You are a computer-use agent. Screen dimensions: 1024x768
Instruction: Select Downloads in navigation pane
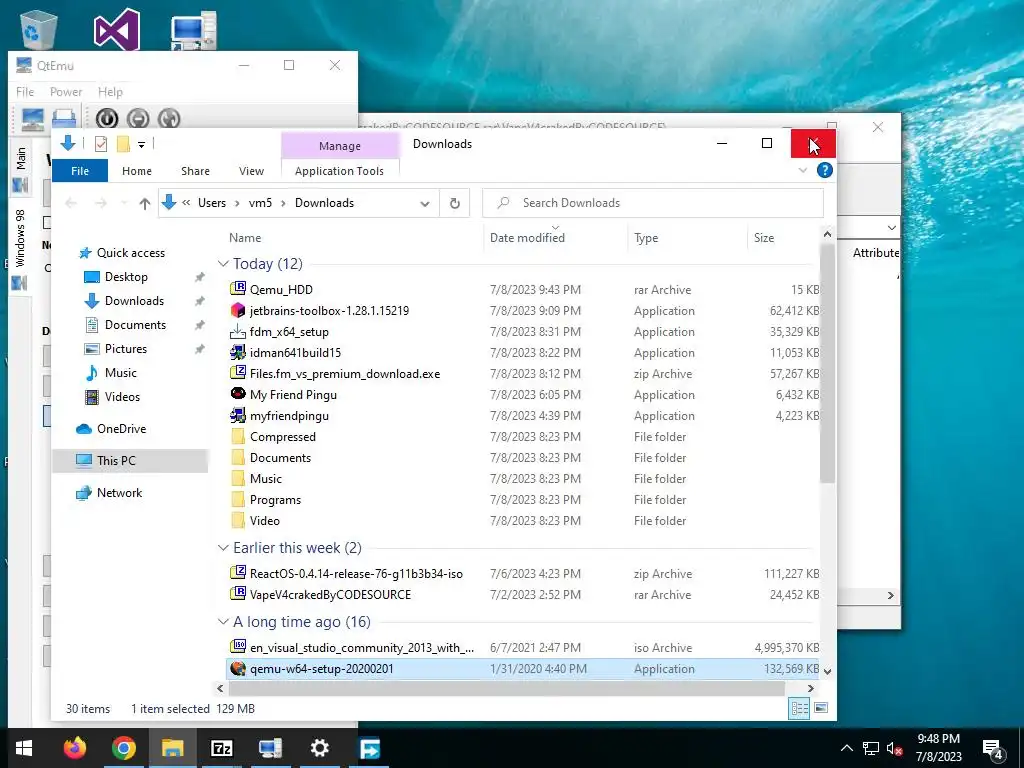click(x=135, y=300)
